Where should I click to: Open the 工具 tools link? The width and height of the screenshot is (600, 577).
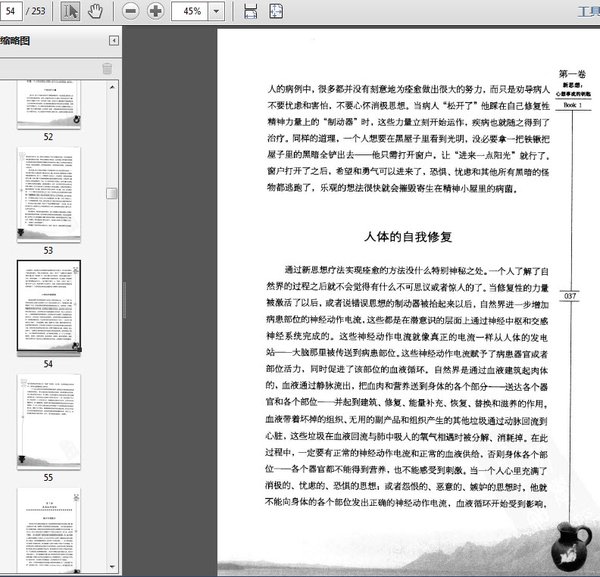tap(589, 11)
